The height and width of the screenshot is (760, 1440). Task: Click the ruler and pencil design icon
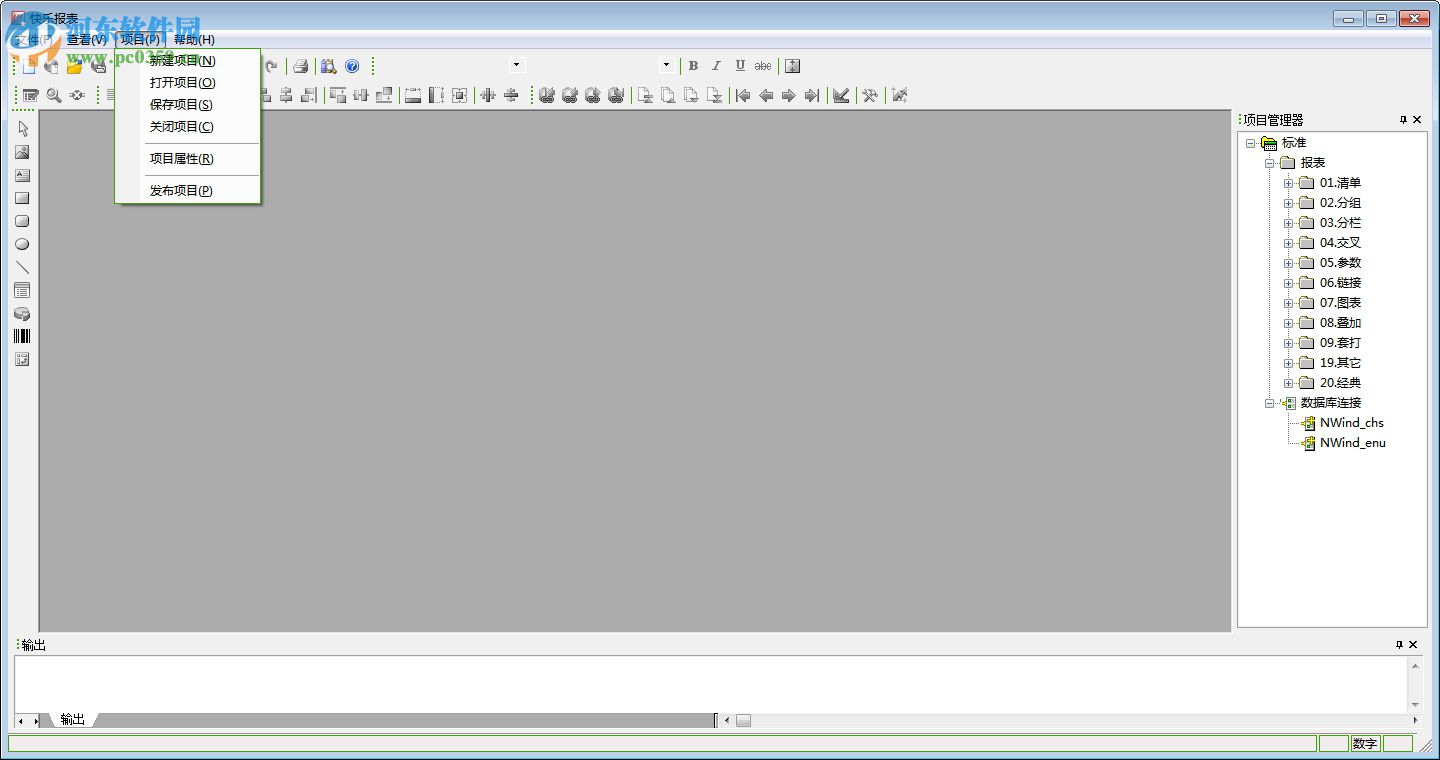coord(841,95)
